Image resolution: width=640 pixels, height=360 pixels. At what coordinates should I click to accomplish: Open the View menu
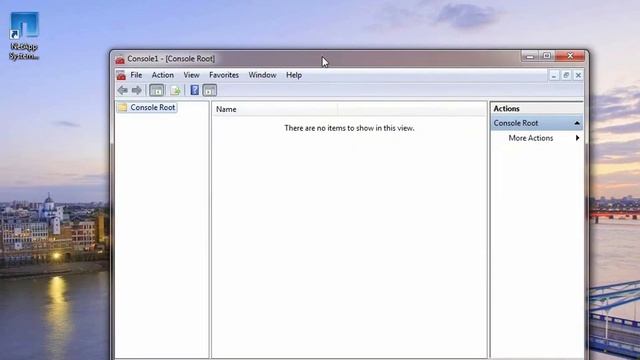click(191, 75)
